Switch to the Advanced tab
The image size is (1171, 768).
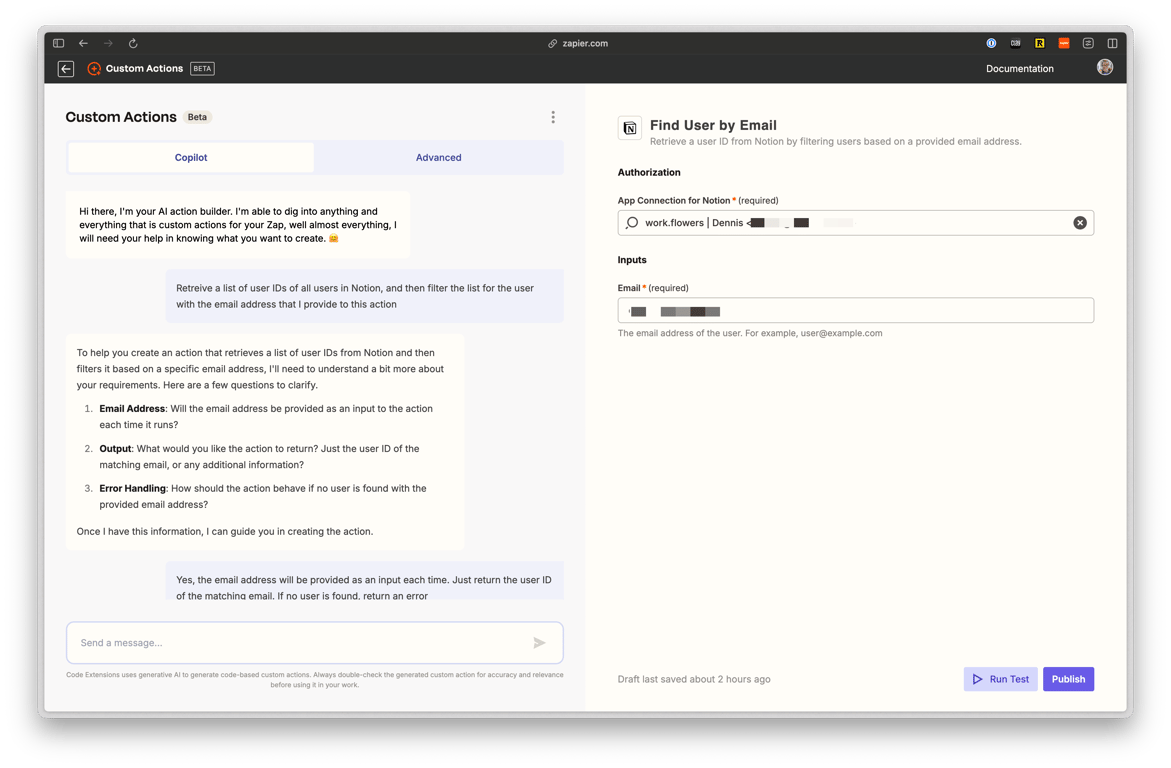(438, 157)
